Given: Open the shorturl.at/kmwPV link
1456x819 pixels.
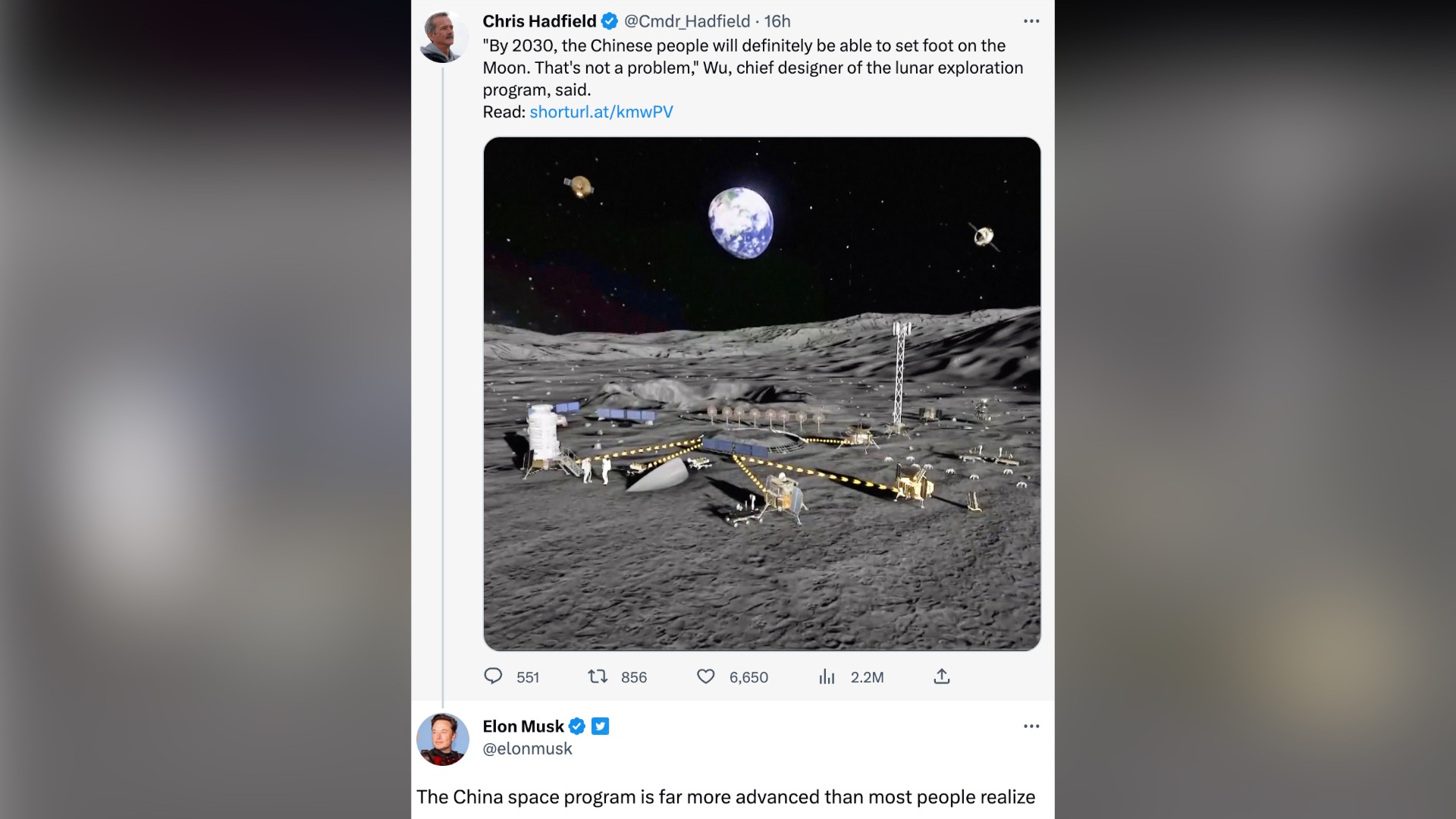Looking at the screenshot, I should coord(601,112).
